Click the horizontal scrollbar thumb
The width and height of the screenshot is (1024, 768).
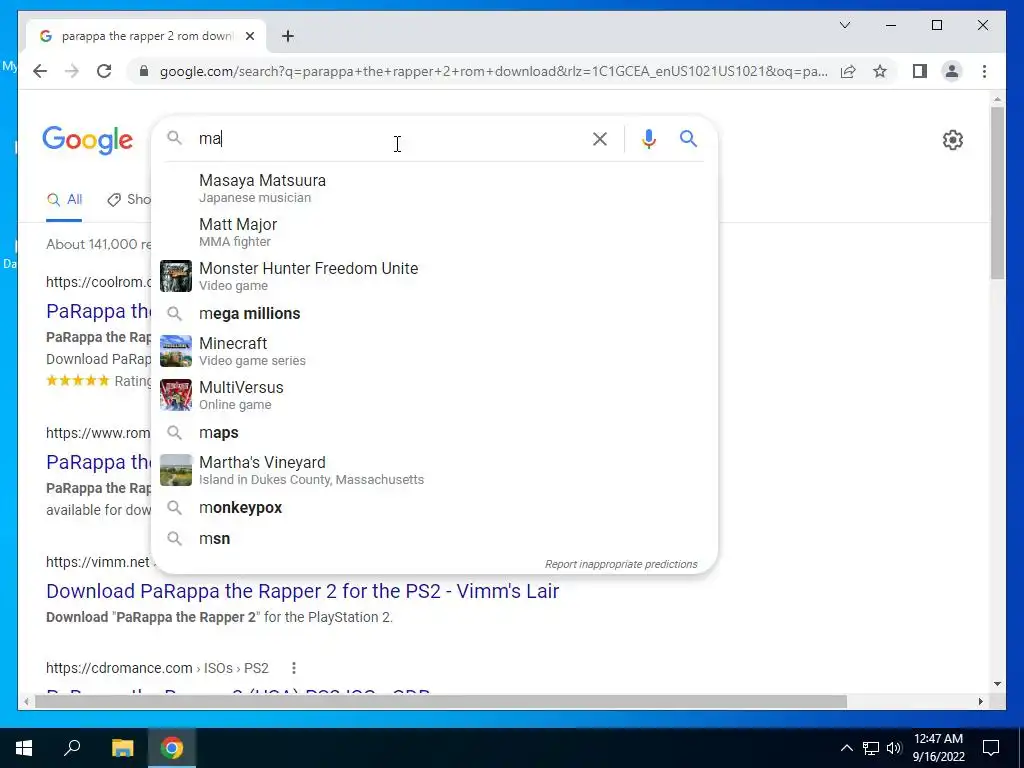pos(441,701)
